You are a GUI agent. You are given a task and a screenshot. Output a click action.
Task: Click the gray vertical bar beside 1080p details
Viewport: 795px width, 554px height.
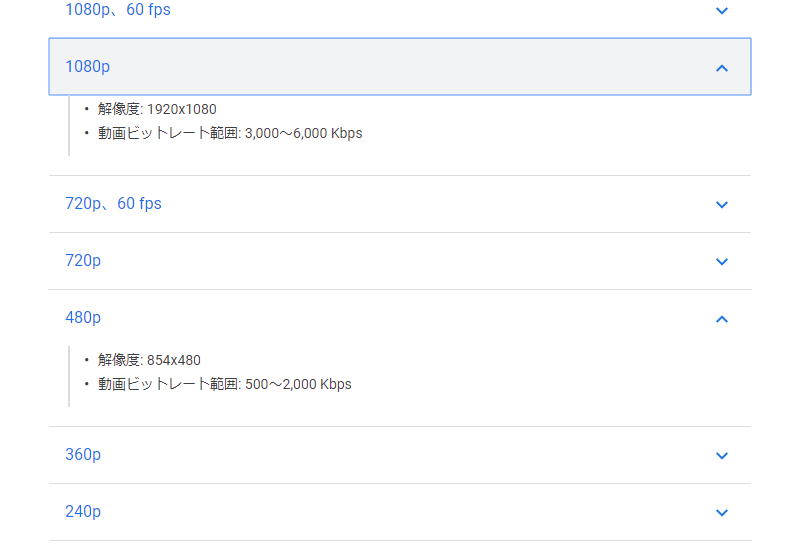[69, 126]
